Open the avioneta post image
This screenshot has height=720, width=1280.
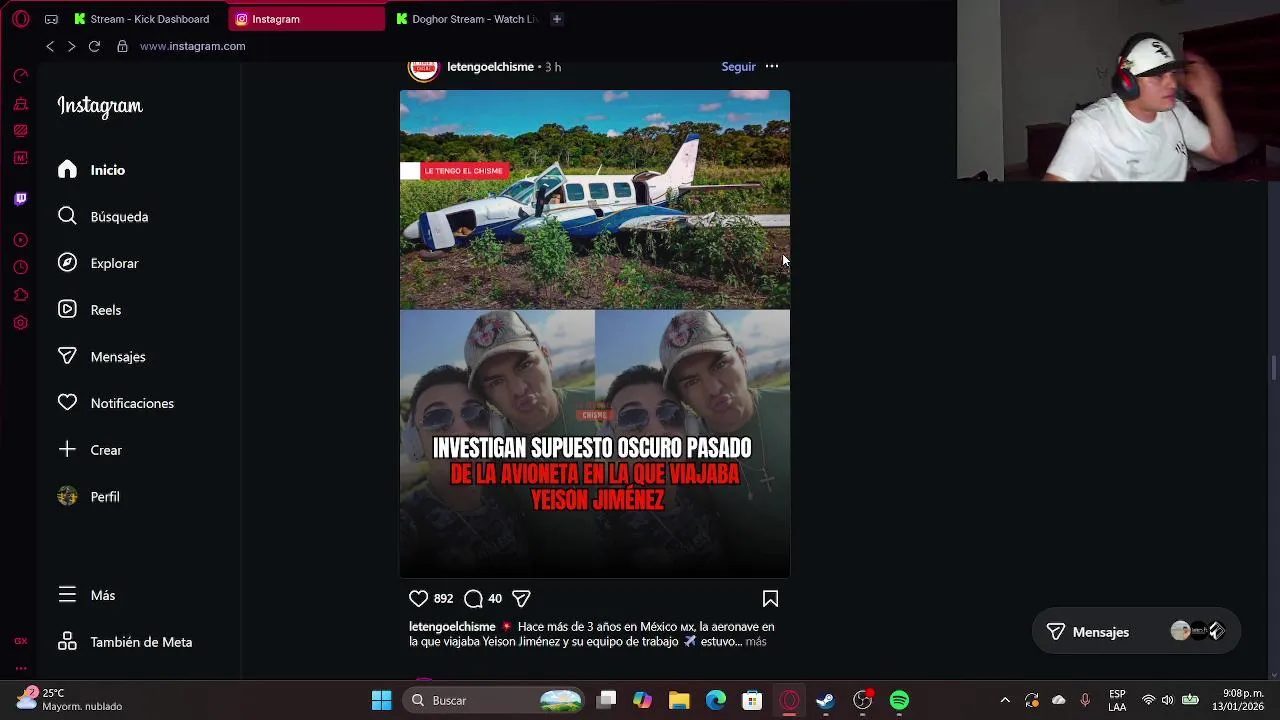pos(595,334)
